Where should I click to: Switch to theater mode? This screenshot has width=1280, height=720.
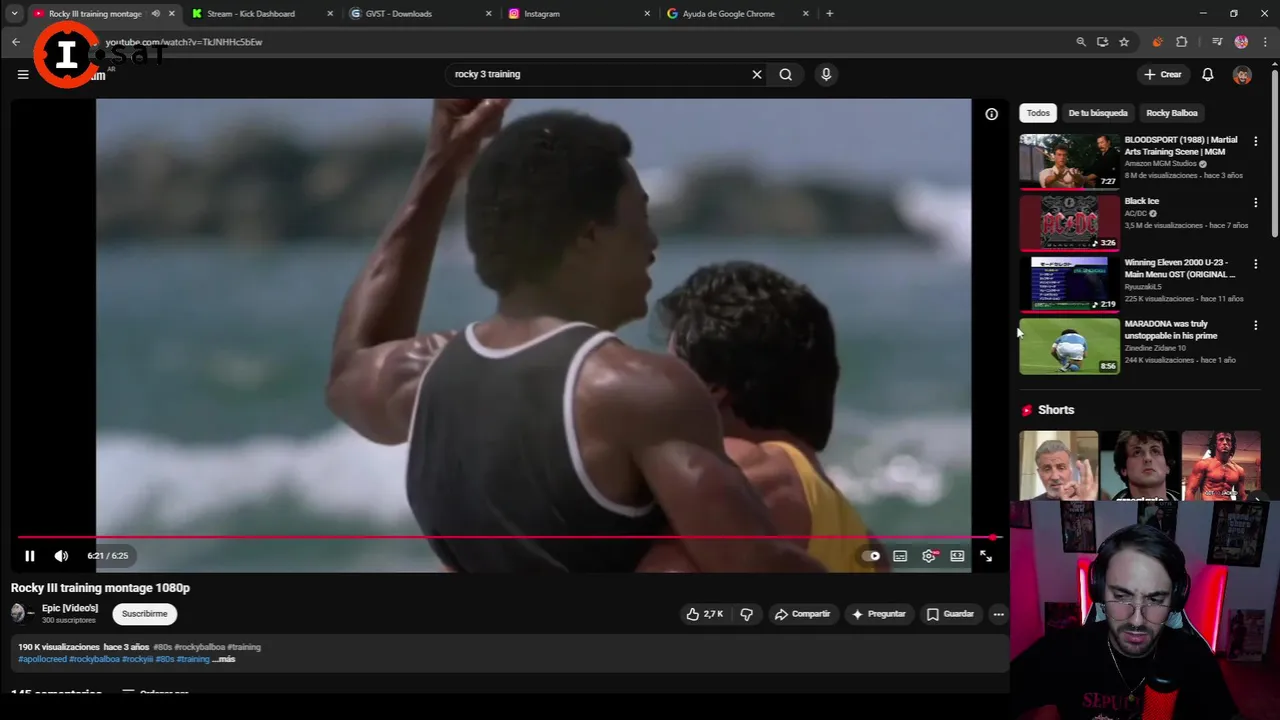pos(957,556)
